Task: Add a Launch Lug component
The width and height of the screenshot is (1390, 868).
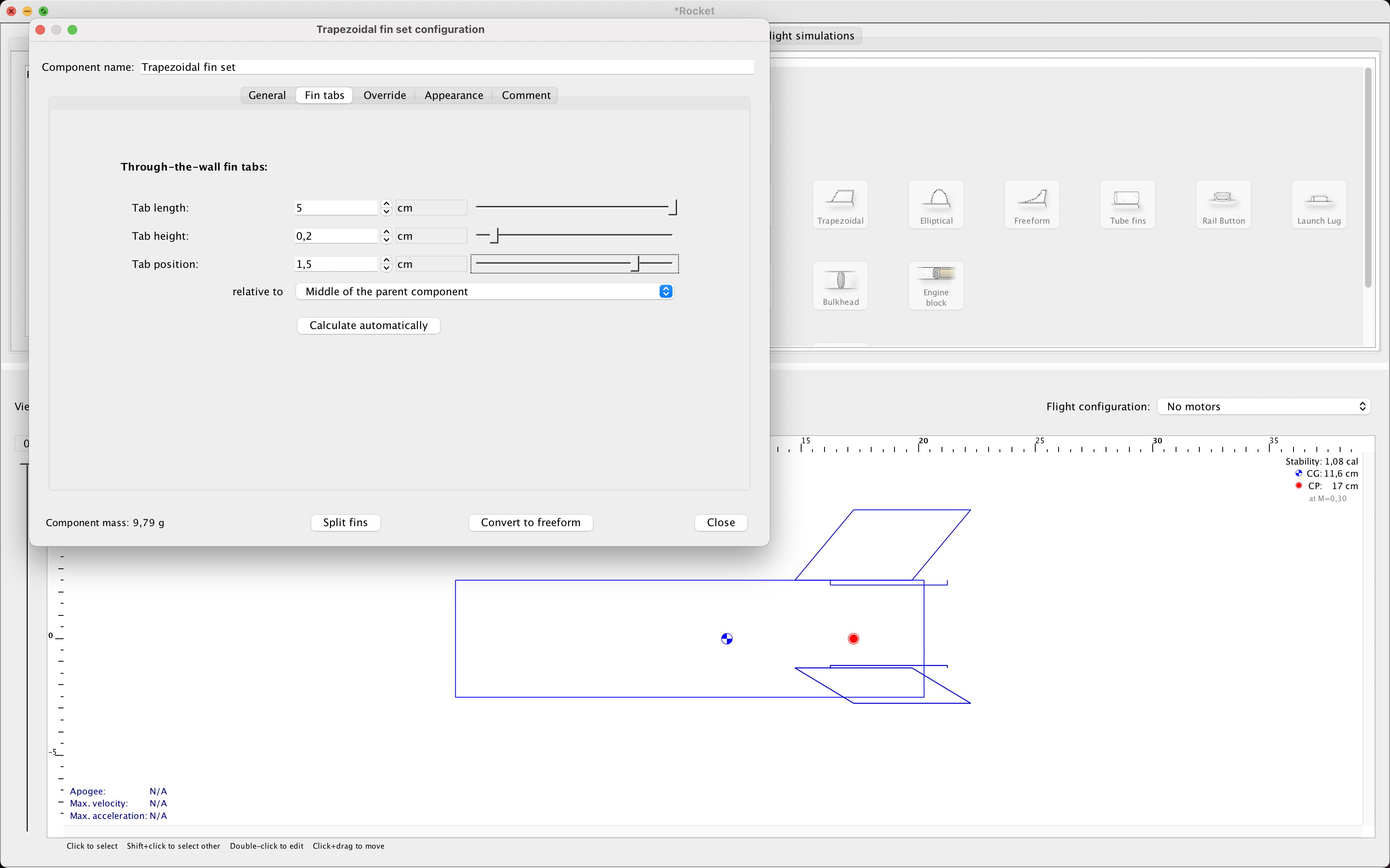Action: 1318,204
